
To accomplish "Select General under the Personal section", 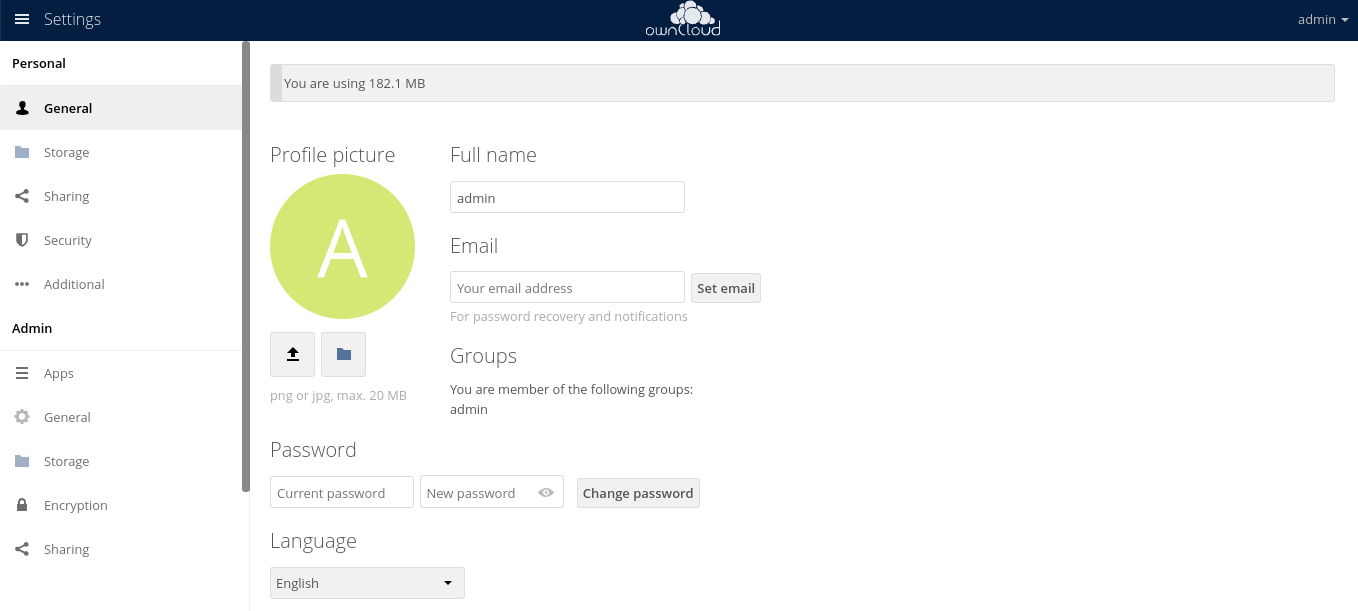I will coord(67,108).
